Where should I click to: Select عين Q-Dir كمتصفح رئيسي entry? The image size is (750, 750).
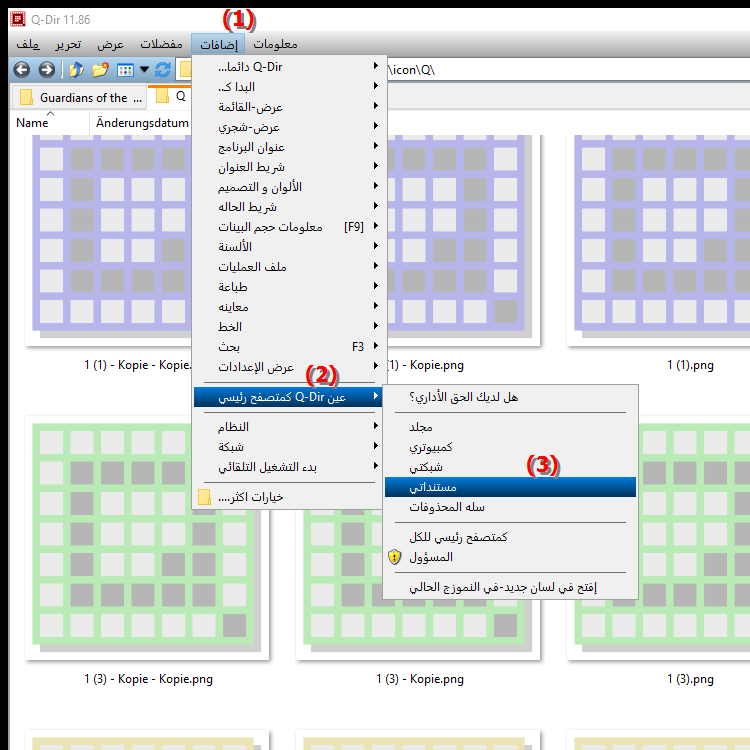(288, 397)
